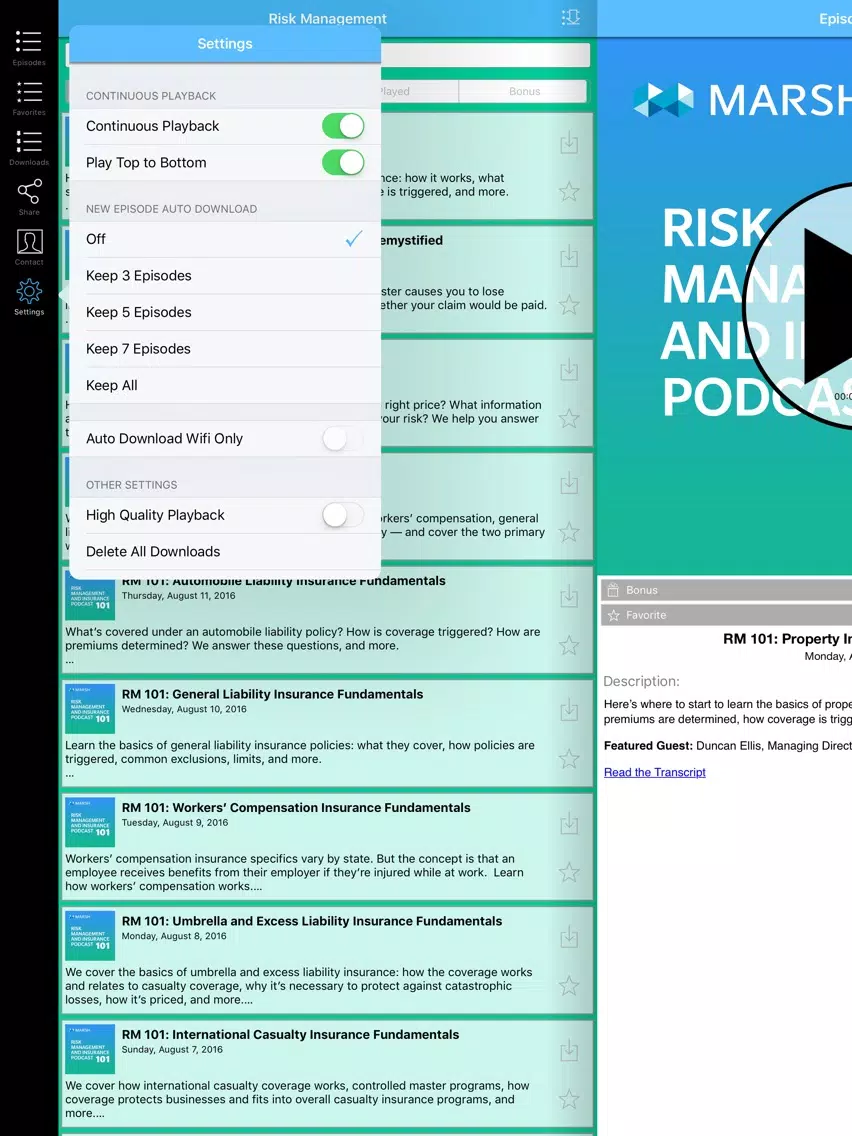Viewport: 852px width, 1136px height.
Task: Select the Keep All option
Action: pos(225,385)
